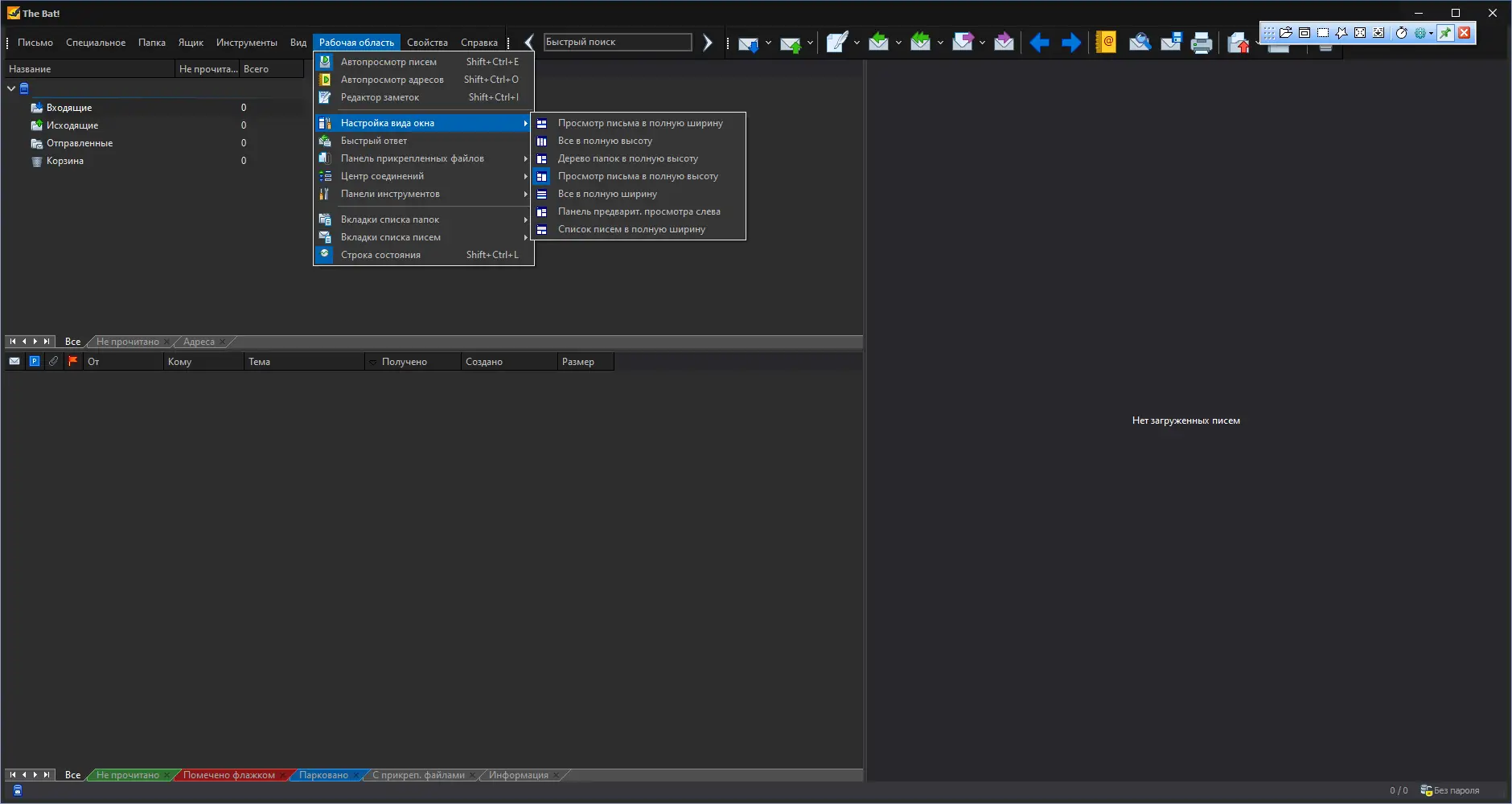Select the Входящие folder
The image size is (1512, 804).
point(69,108)
